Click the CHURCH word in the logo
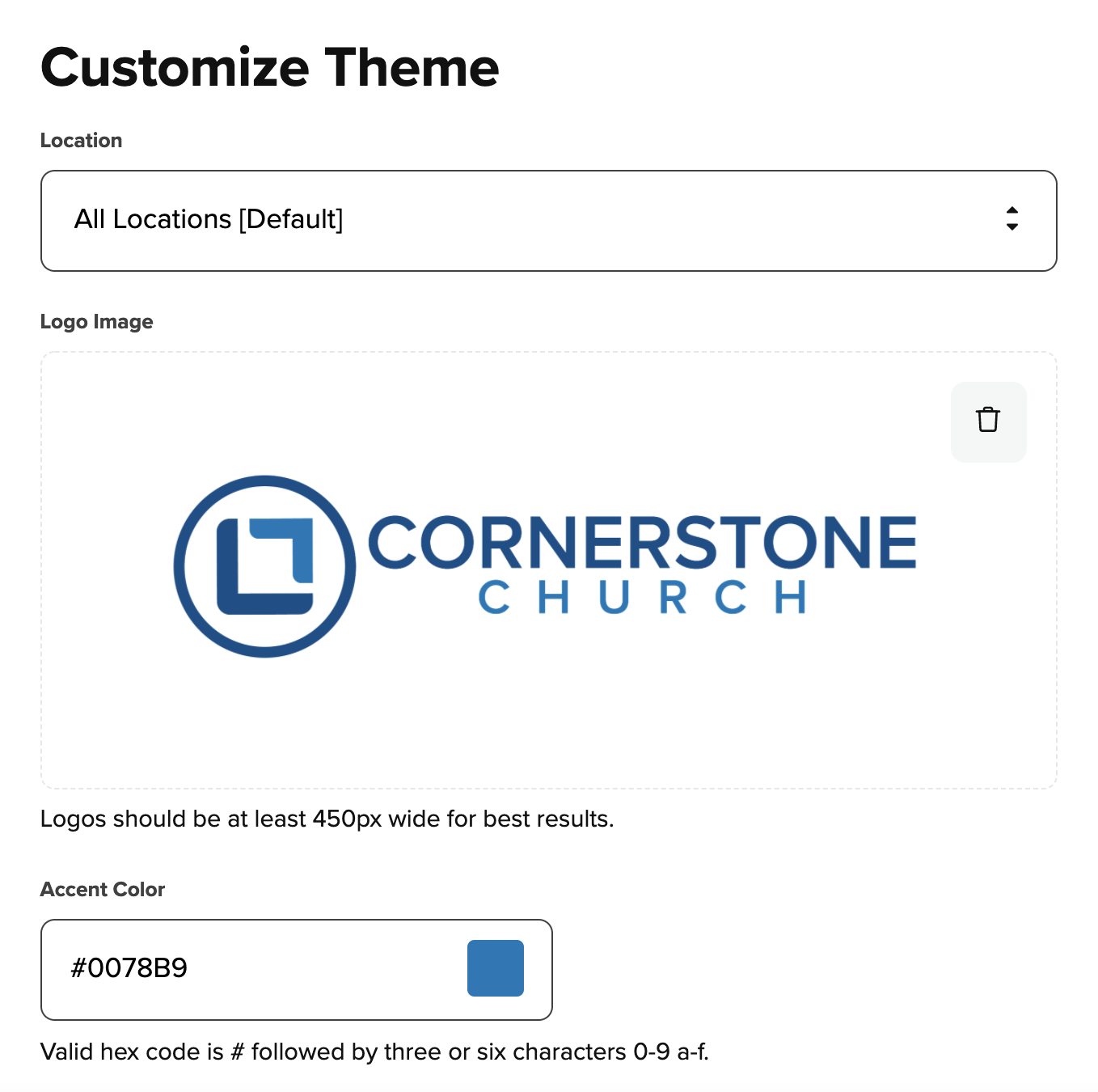This screenshot has height=1092, width=1098. (x=642, y=599)
